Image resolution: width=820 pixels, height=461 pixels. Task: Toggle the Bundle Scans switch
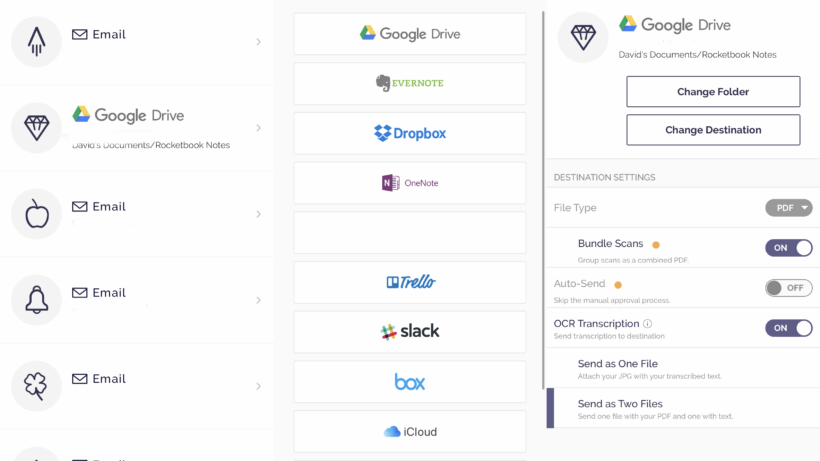pyautogui.click(x=788, y=248)
